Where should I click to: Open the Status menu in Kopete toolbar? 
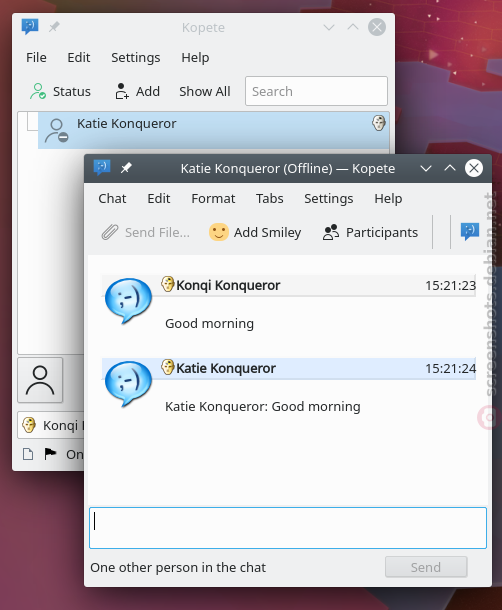click(60, 91)
